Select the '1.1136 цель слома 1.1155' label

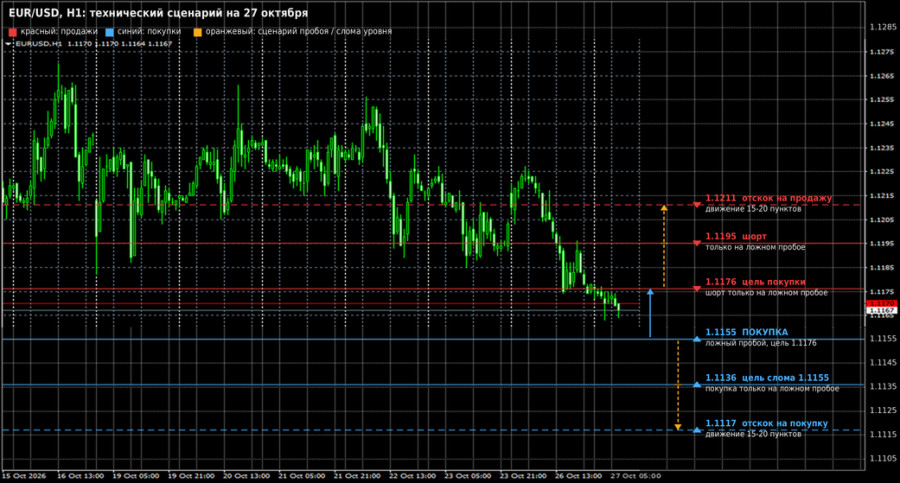(x=767, y=378)
